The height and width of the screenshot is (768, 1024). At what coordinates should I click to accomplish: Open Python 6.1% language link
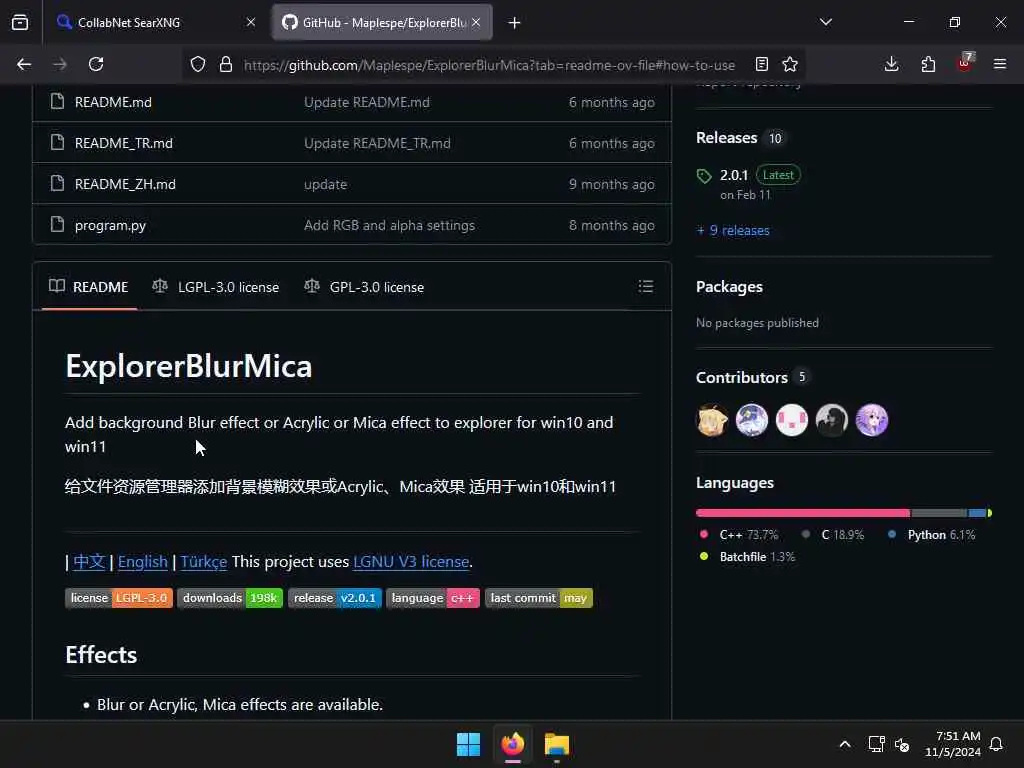pos(931,535)
